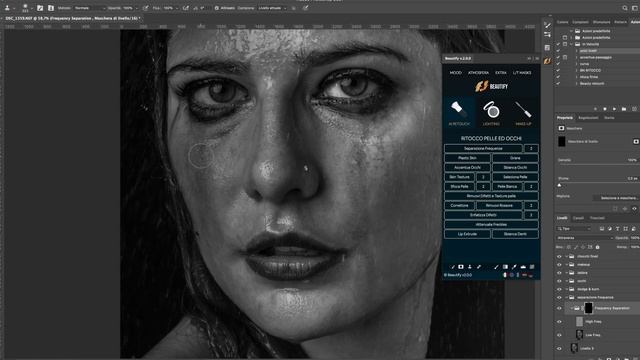Hide the High Freq layer
The image size is (640, 360).
point(559,322)
